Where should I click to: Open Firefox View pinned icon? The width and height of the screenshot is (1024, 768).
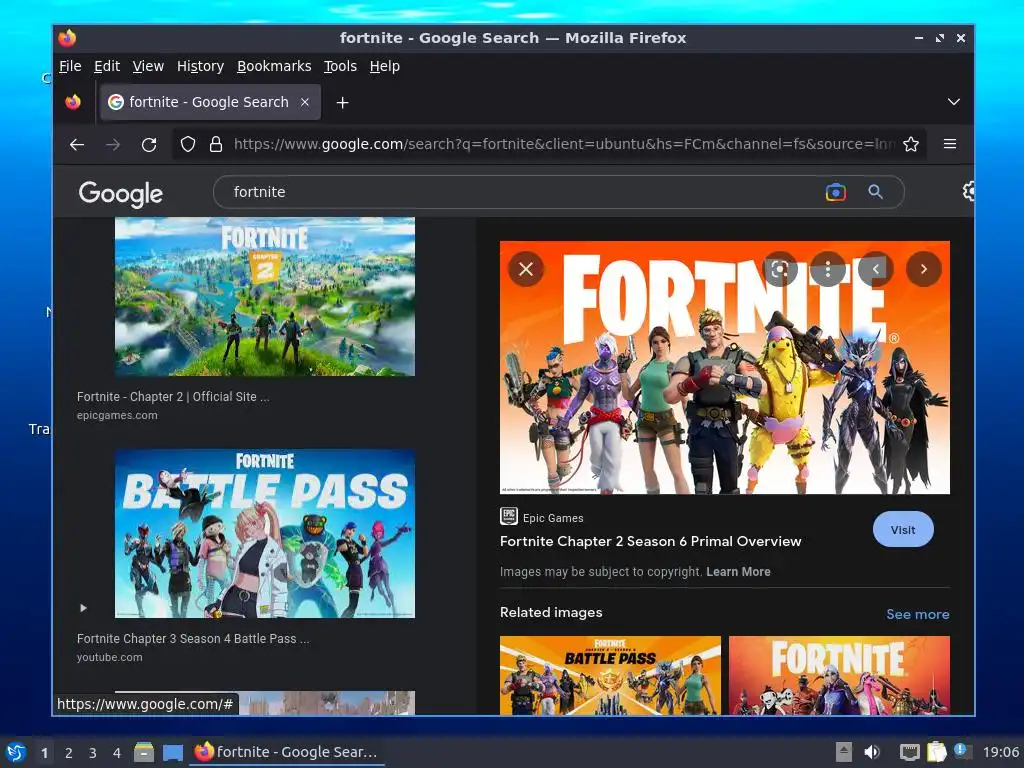point(73,102)
